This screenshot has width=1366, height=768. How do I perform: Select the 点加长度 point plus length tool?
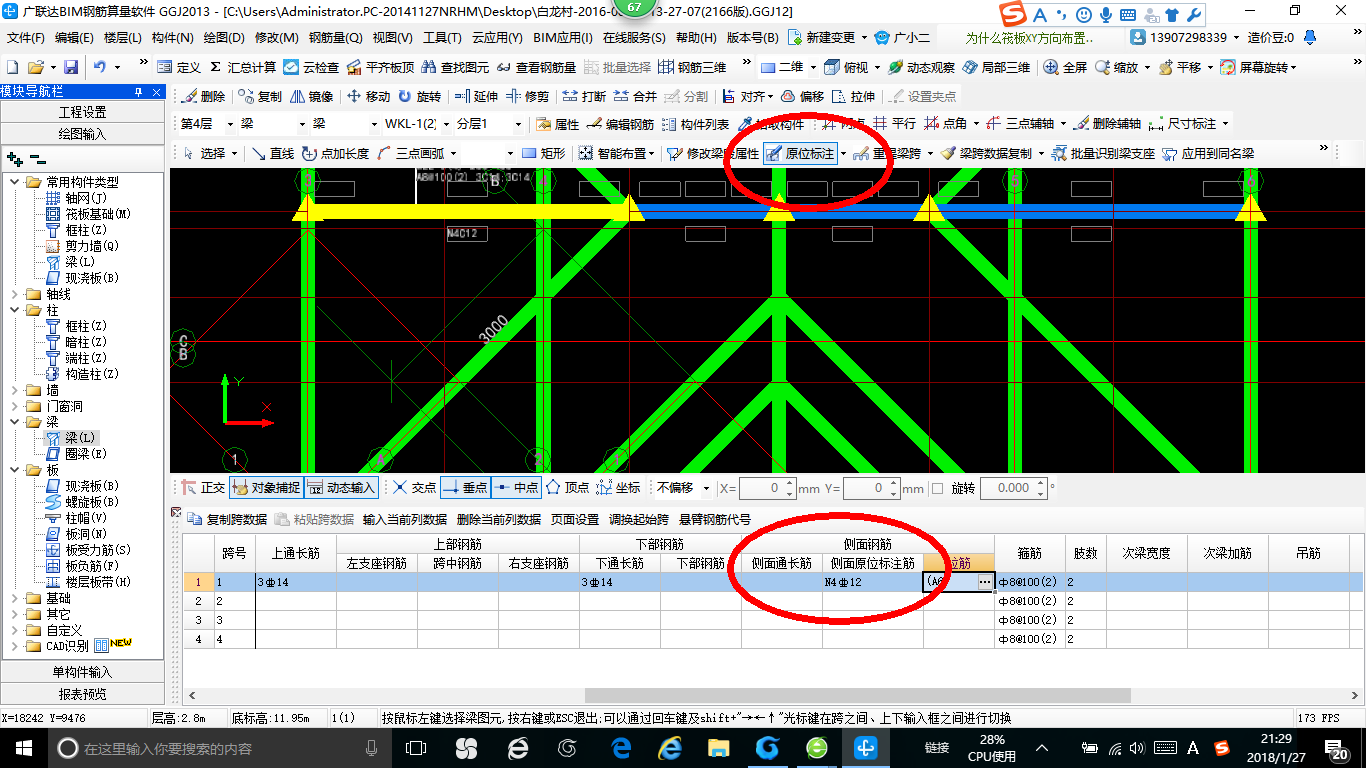click(336, 153)
